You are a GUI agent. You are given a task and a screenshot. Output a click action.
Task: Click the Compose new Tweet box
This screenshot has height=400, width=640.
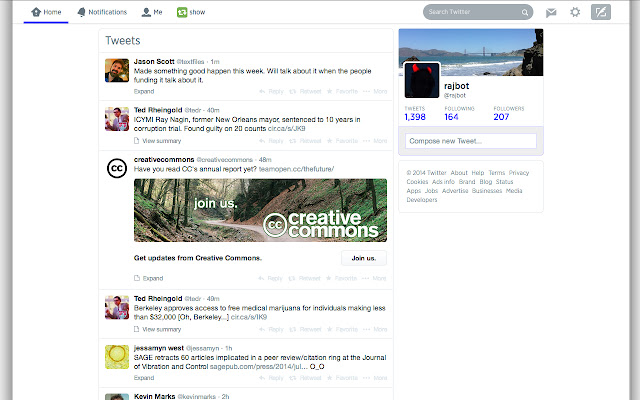point(471,141)
